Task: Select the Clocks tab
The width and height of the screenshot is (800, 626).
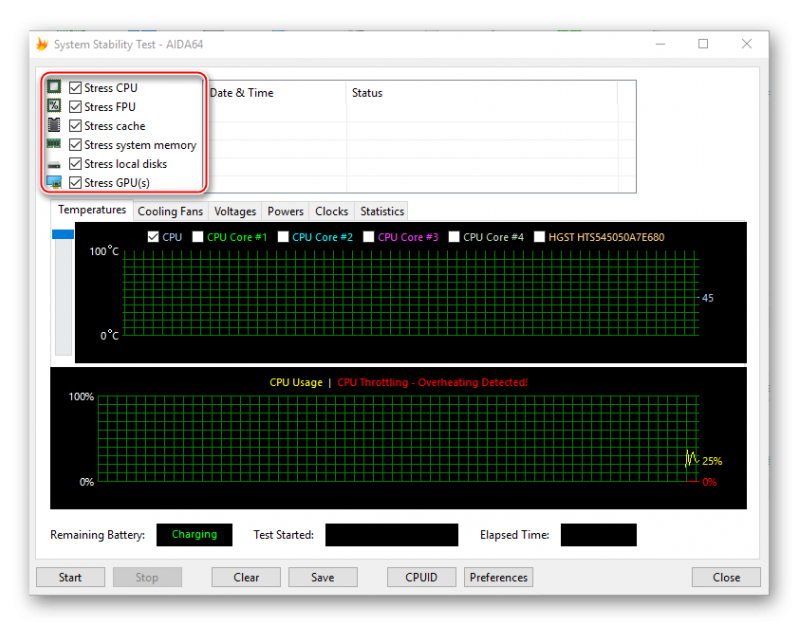Action: pos(332,211)
